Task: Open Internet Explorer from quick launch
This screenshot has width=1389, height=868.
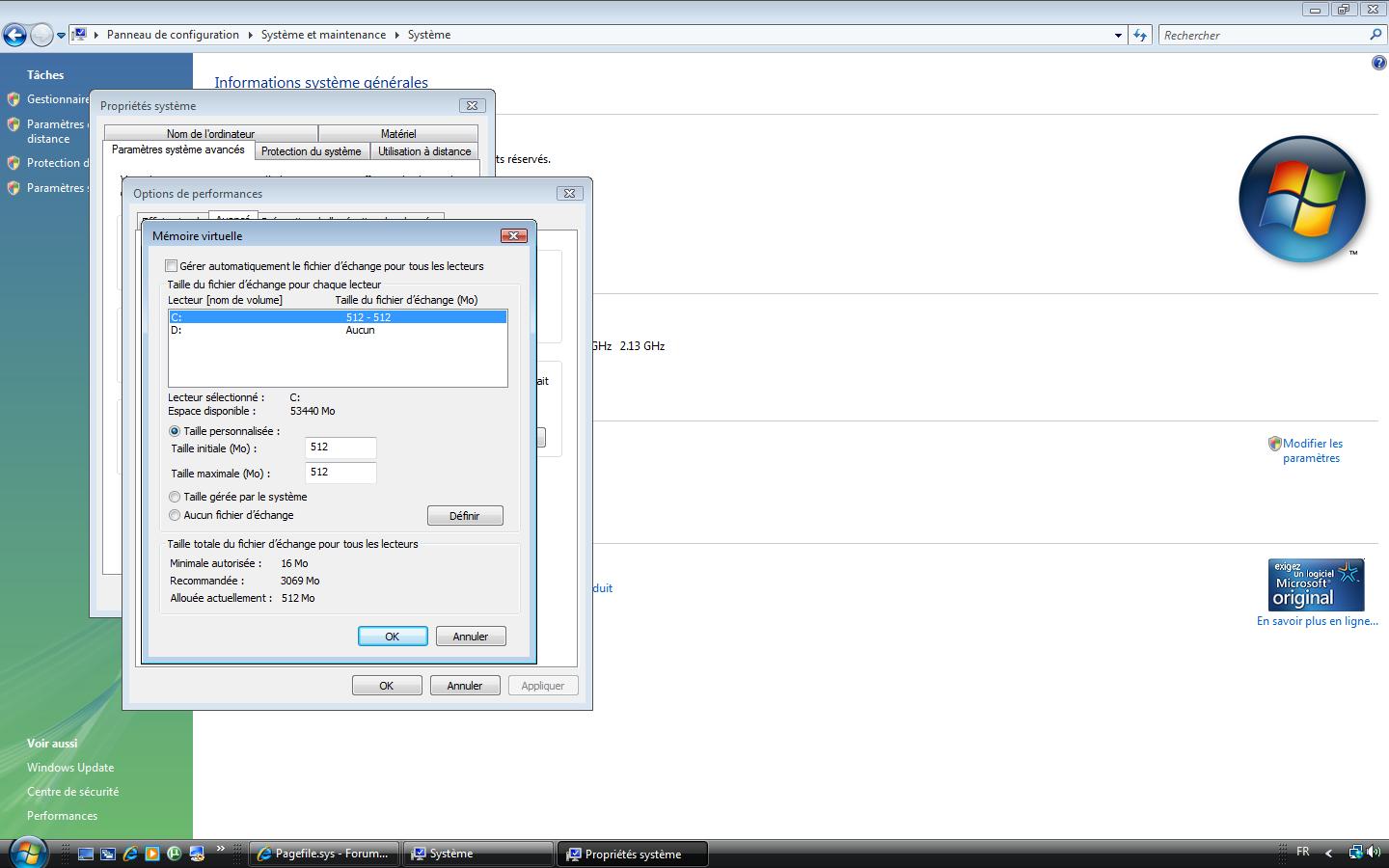Action: (x=130, y=854)
